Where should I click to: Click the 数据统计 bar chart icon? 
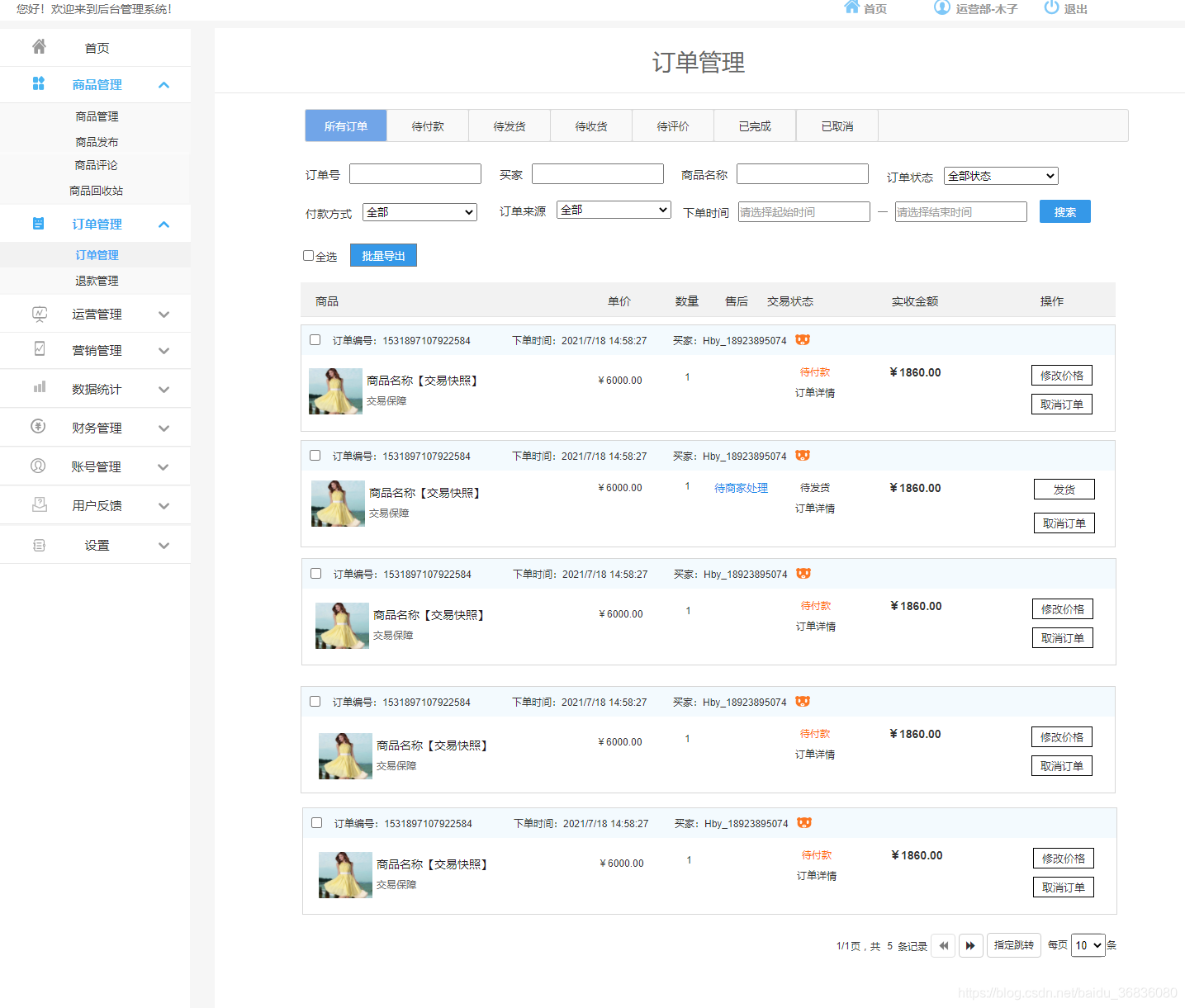pos(39,387)
